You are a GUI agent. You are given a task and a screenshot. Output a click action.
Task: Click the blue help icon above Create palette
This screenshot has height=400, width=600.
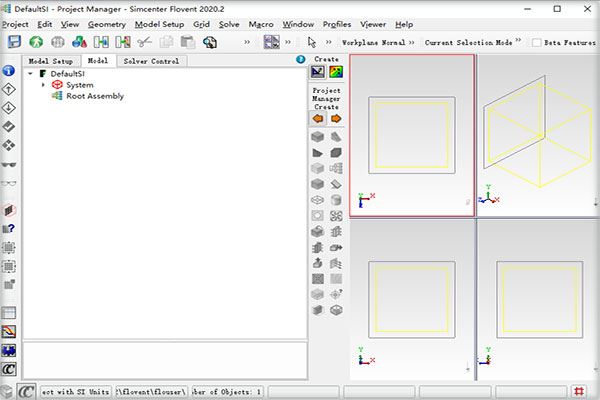(300, 60)
